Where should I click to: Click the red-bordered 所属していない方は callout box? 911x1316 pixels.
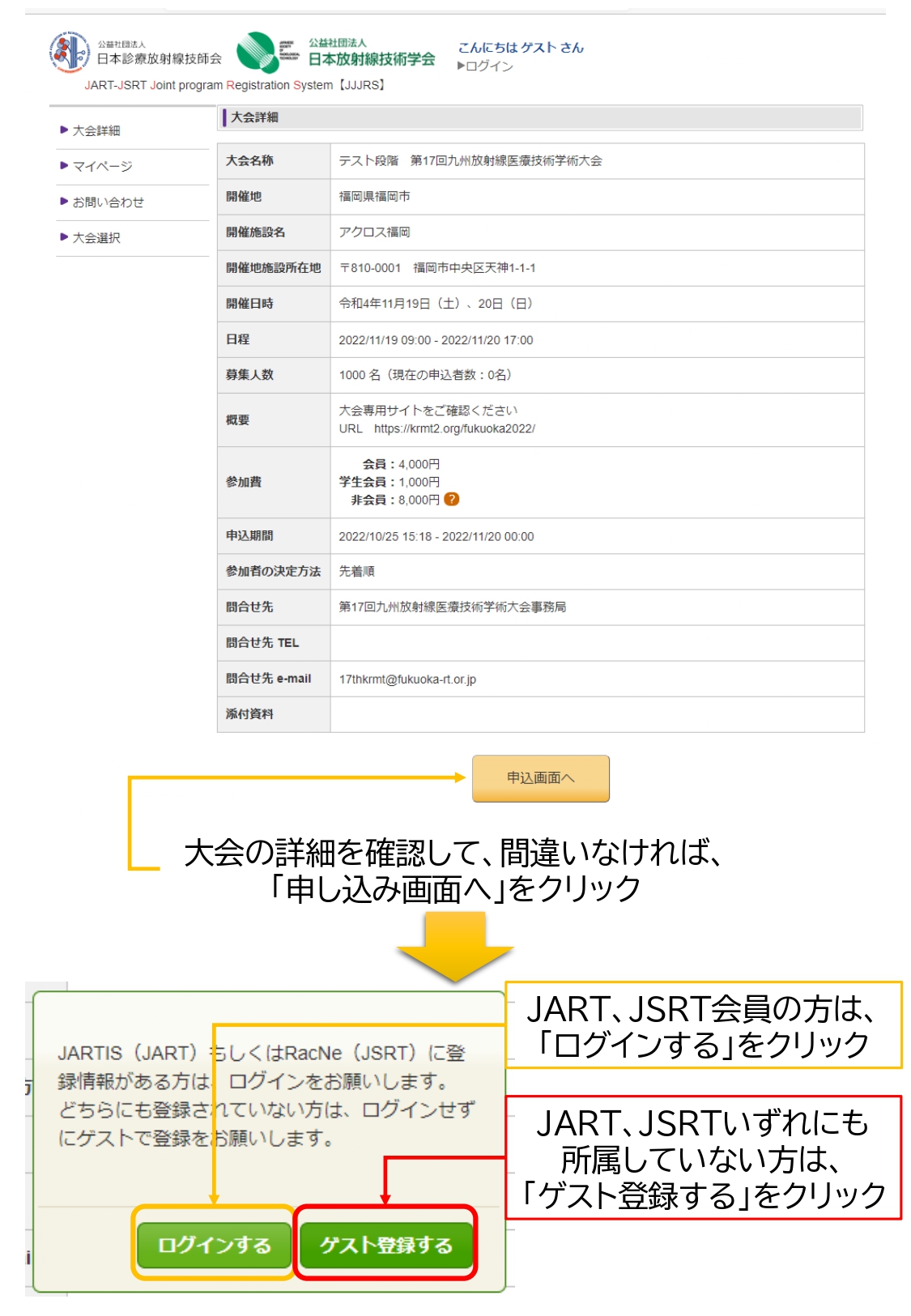pos(703,1158)
